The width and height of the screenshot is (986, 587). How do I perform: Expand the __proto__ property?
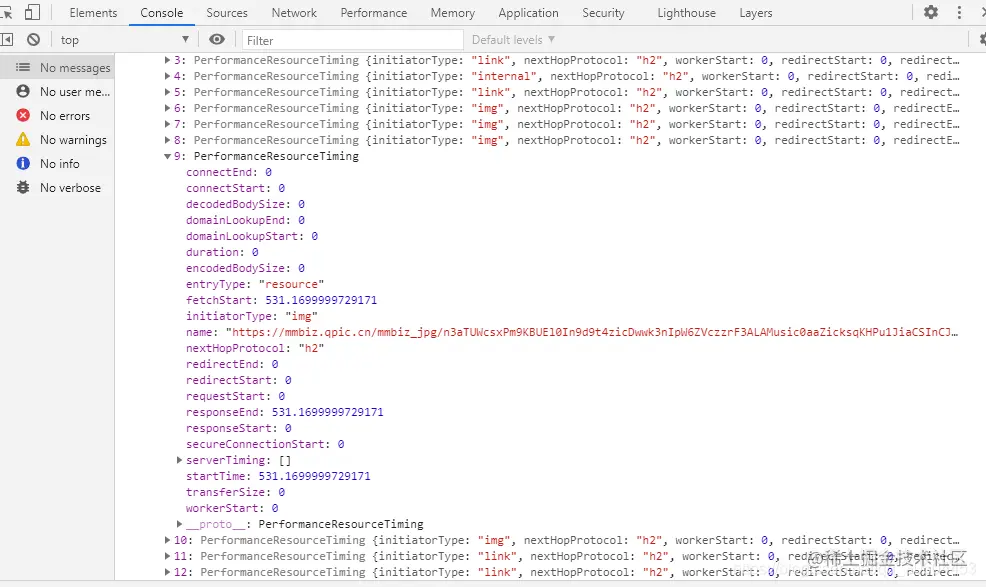click(179, 523)
